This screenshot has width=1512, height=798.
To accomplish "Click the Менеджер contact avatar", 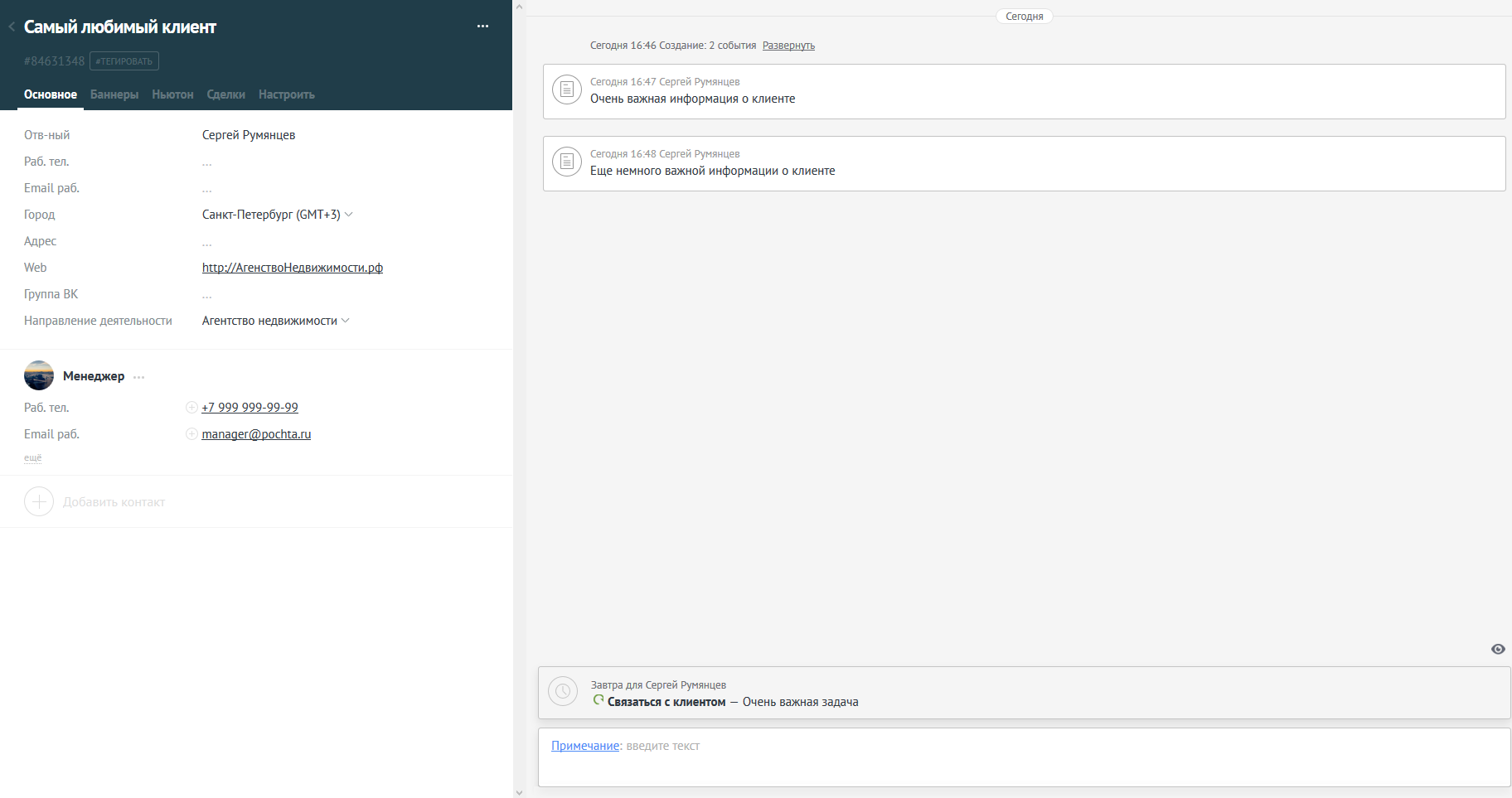I will (39, 375).
